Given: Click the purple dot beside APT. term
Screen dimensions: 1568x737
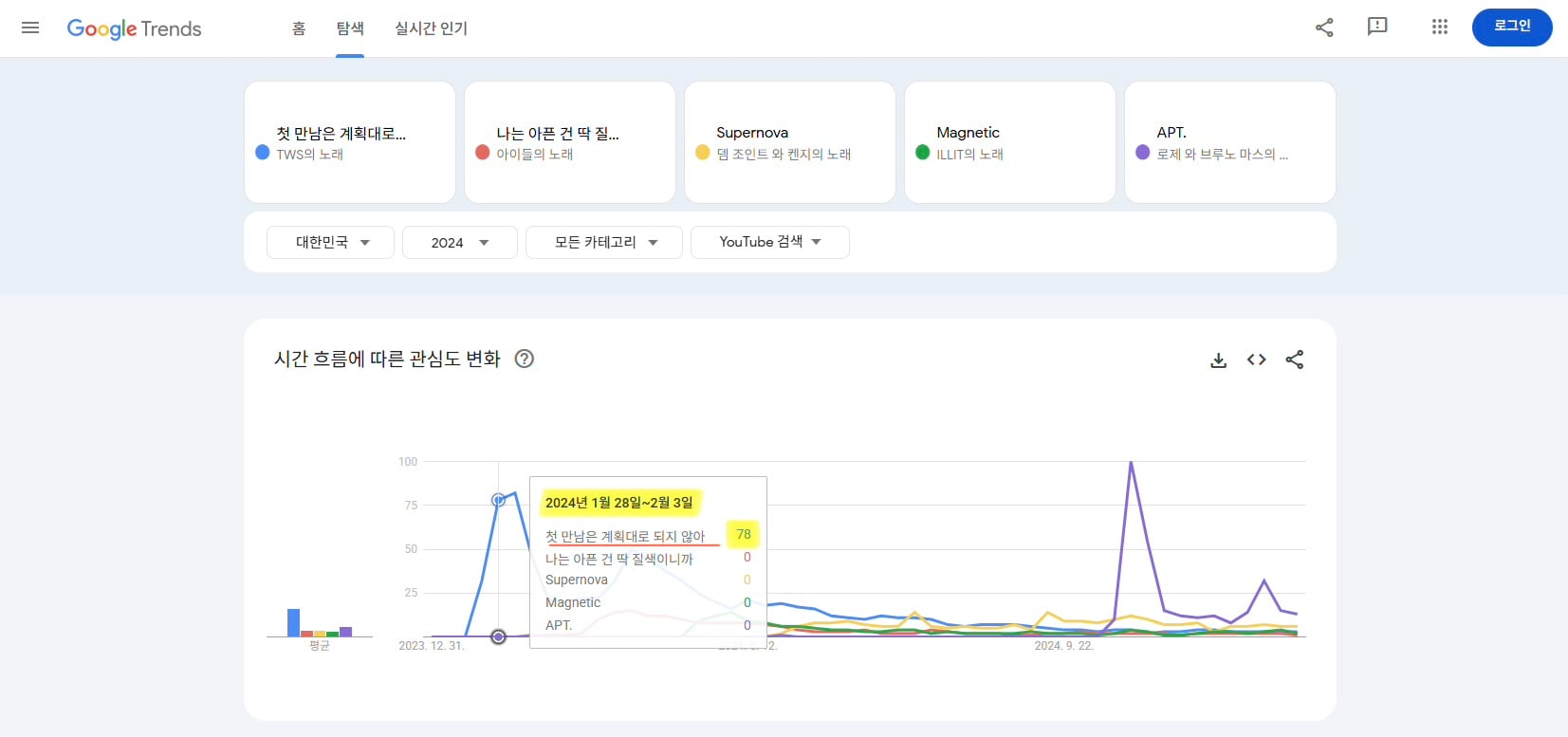Looking at the screenshot, I should [1143, 152].
